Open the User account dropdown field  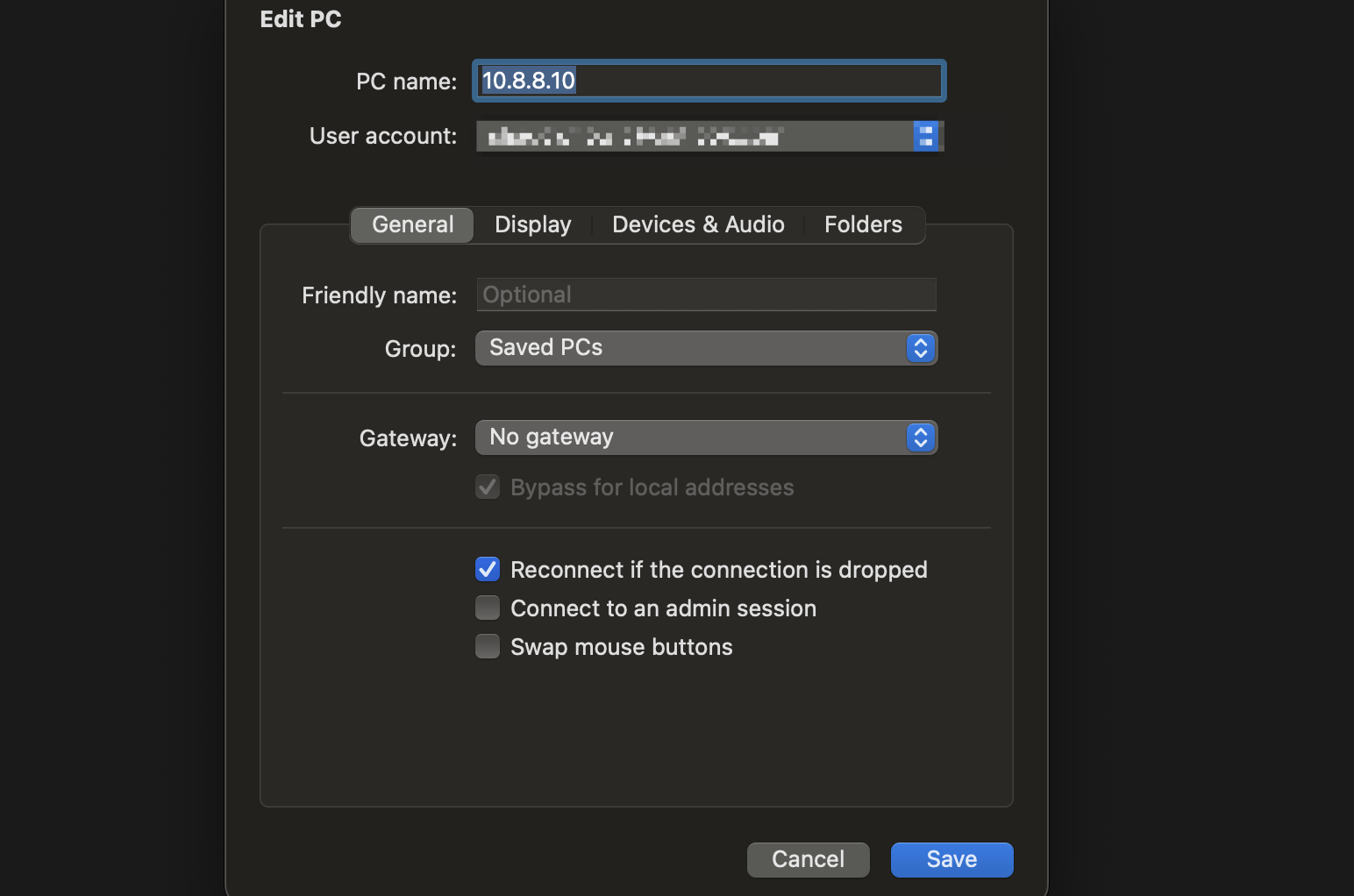point(693,136)
